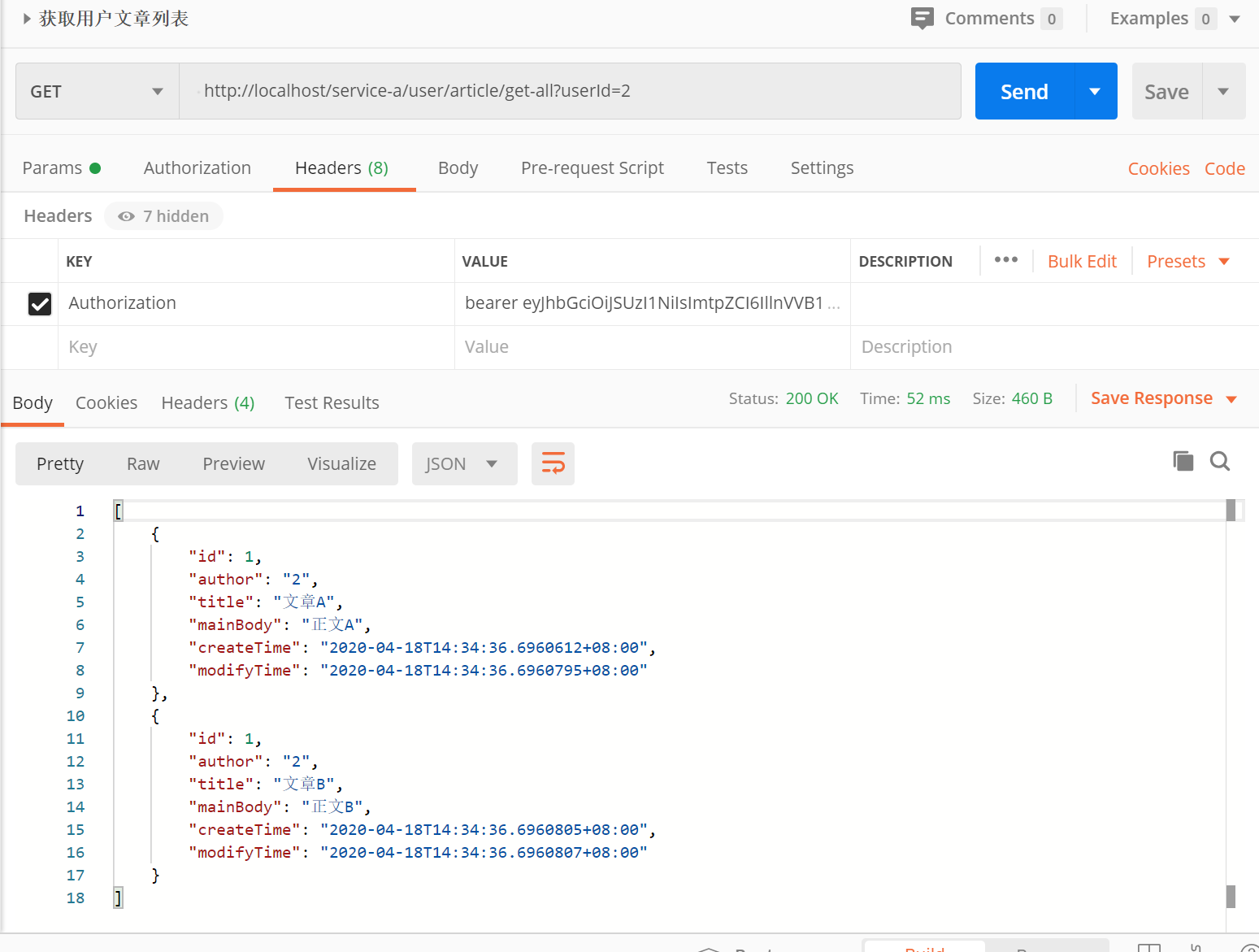1259x952 pixels.
Task: Select the Visualize view mode
Action: tap(341, 463)
